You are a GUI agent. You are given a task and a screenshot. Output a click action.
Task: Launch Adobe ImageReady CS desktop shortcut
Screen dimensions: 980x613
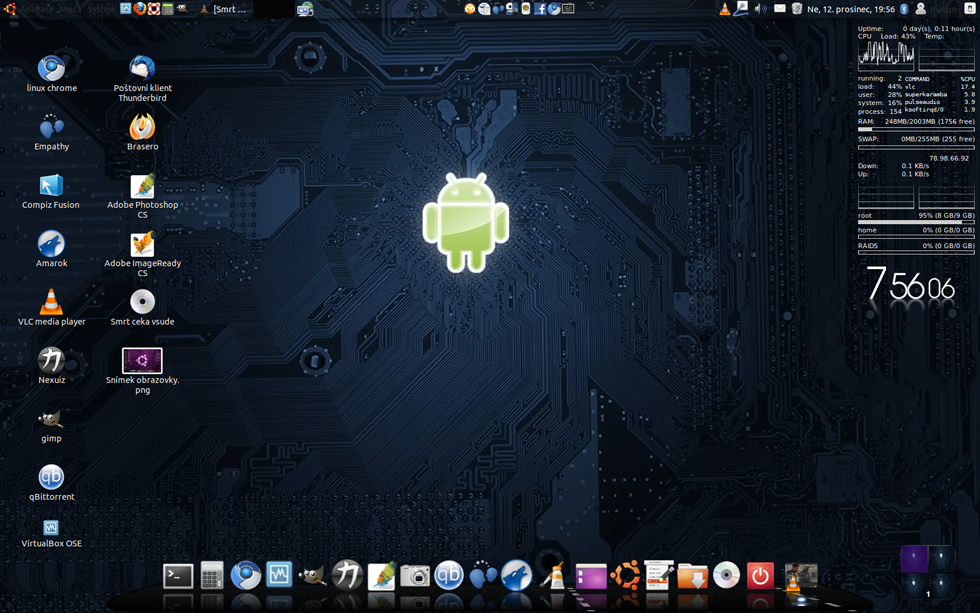click(142, 254)
